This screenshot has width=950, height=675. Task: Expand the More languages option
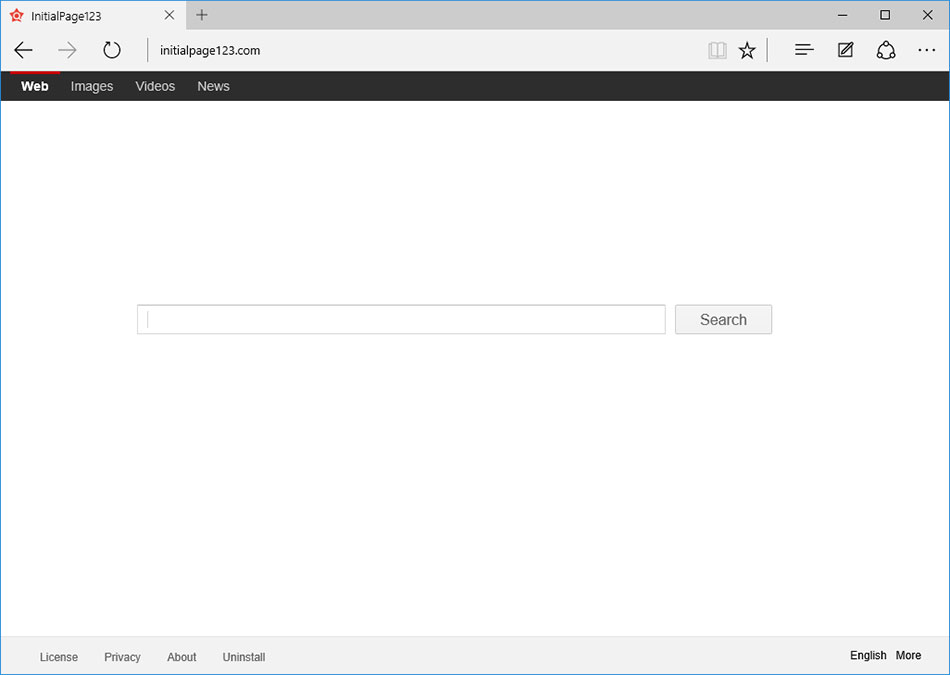(x=908, y=656)
